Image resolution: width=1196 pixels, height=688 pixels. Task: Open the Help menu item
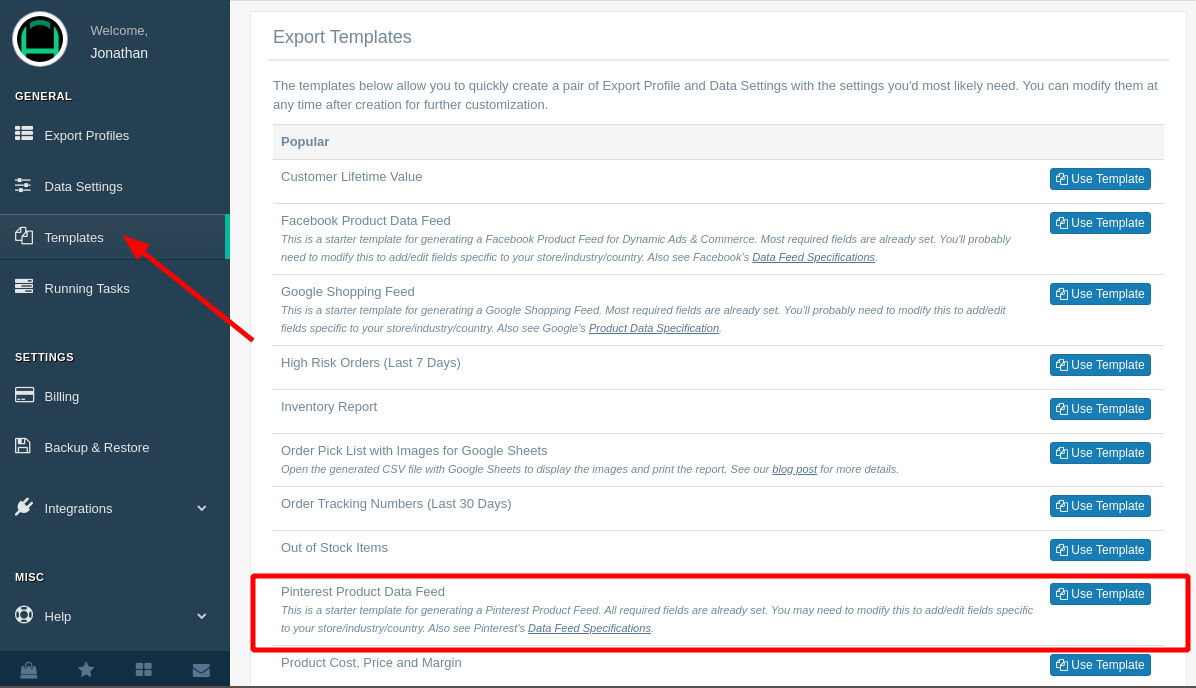tap(58, 616)
